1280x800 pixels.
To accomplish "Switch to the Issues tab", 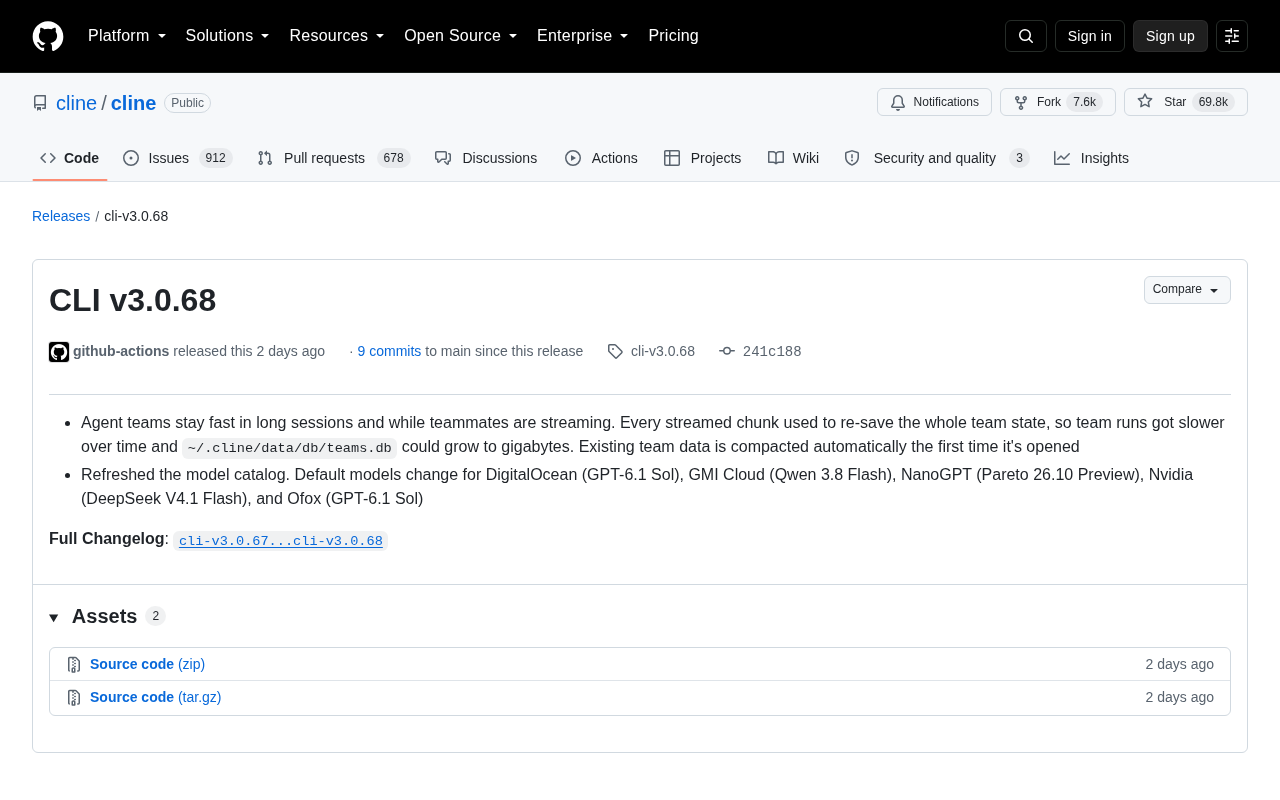I will click(177, 158).
